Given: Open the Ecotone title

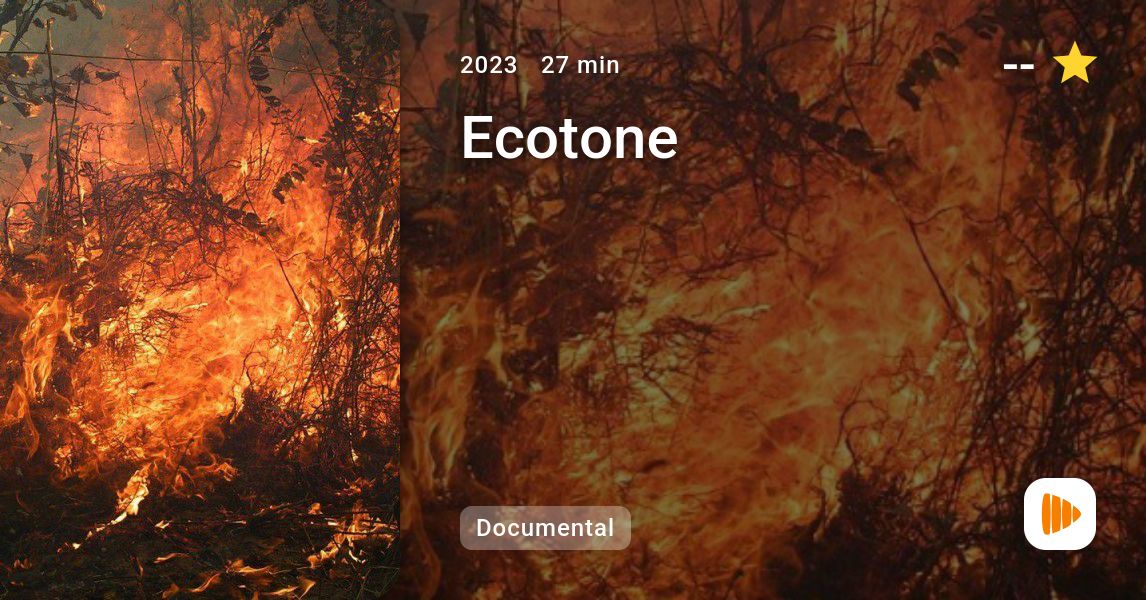Looking at the screenshot, I should click(x=569, y=137).
